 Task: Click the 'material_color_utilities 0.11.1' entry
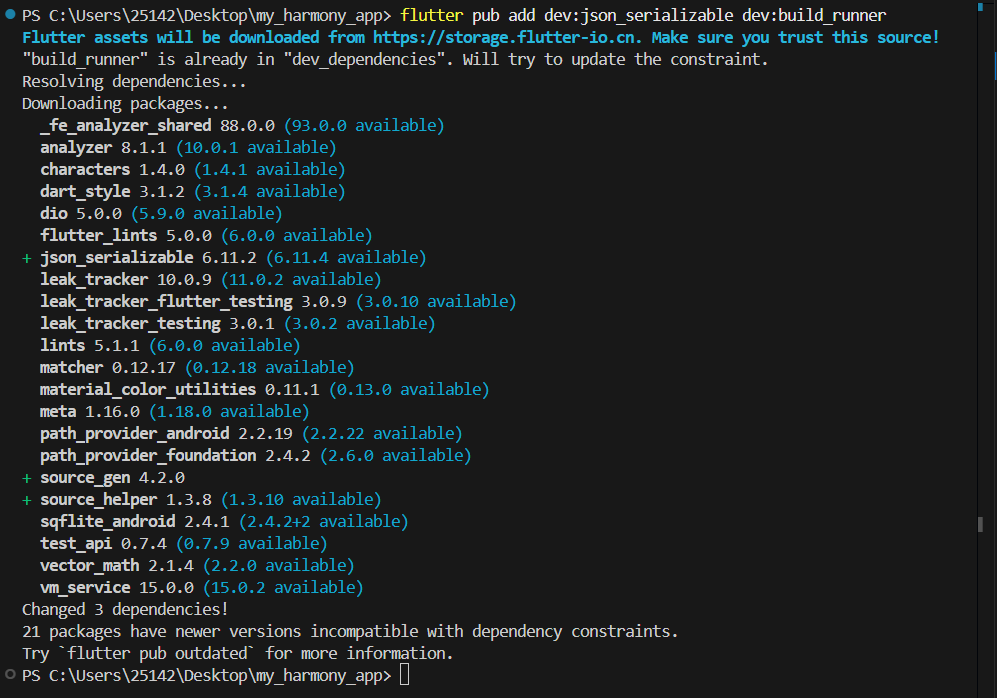(x=180, y=390)
